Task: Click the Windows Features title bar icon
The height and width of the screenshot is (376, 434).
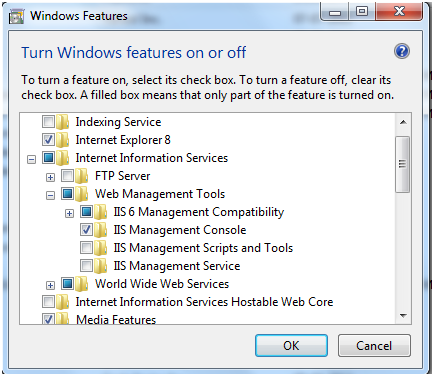Action: tap(16, 16)
